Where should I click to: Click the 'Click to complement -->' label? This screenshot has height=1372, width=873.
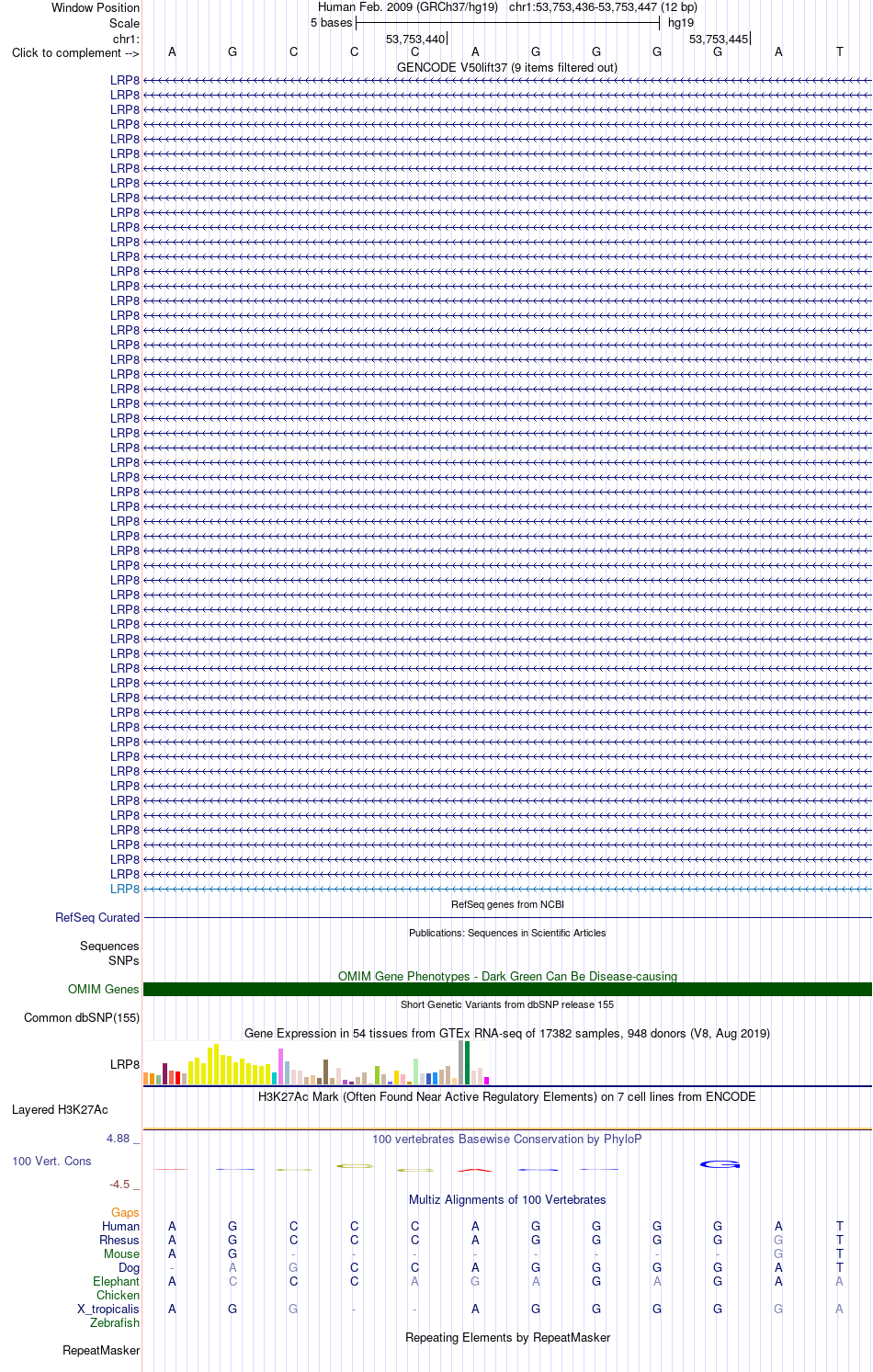75,52
